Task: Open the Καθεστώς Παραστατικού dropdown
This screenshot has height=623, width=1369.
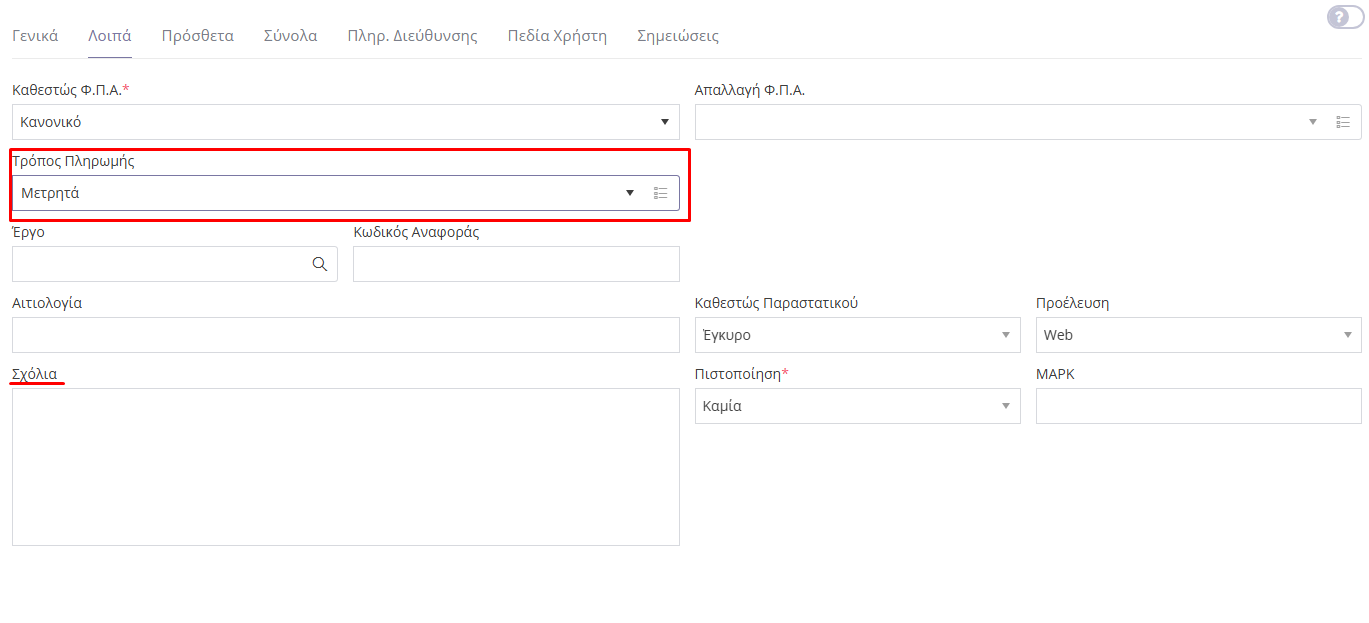Action: click(1006, 335)
